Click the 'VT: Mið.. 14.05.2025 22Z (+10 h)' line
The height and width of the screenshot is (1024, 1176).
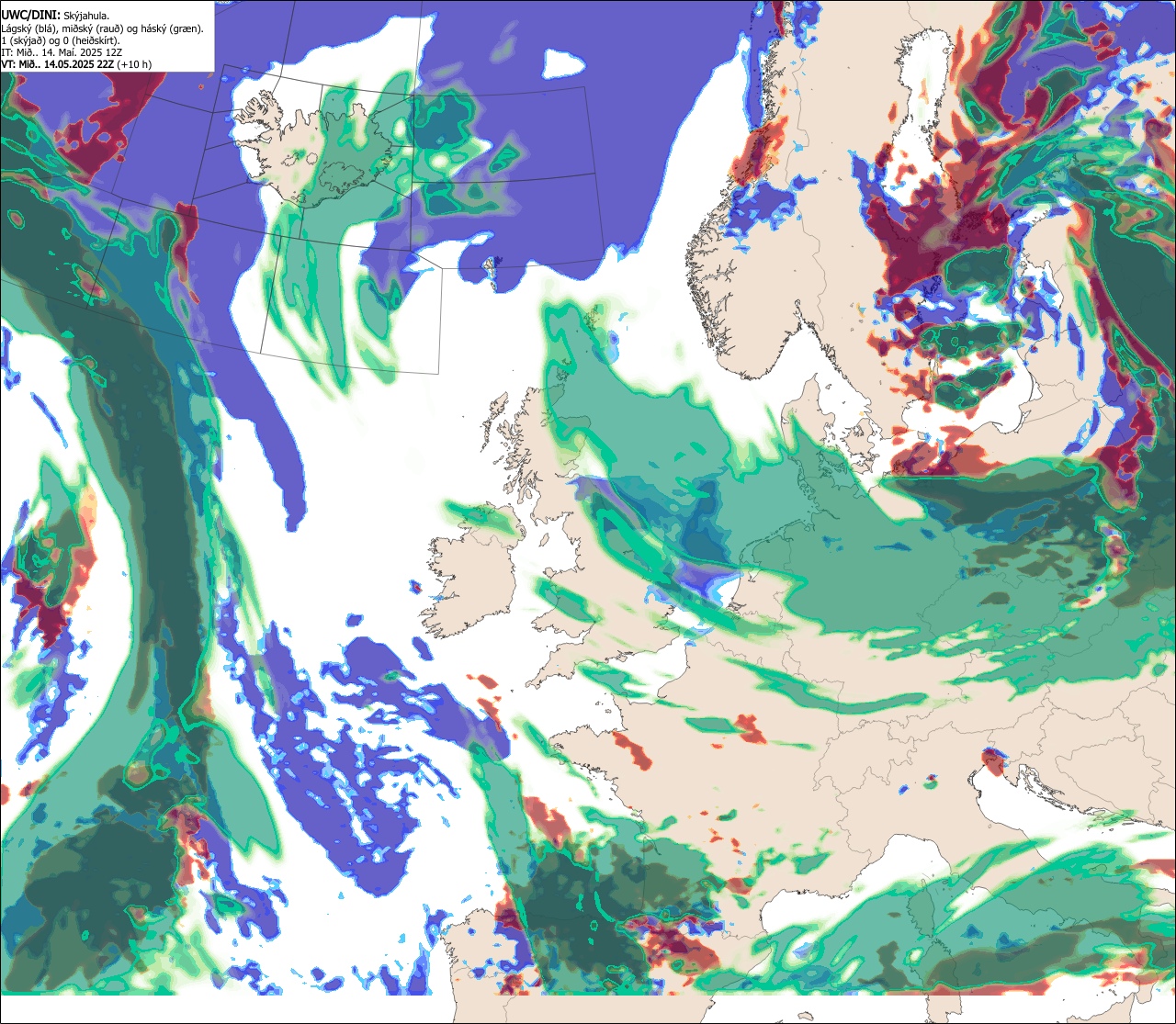(x=76, y=64)
